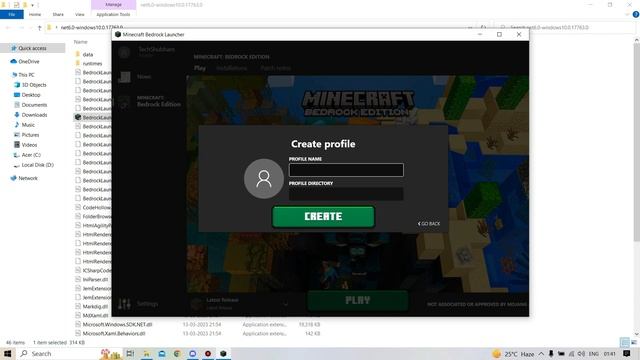Viewport: 640px width, 360px height.
Task: Switch to the Installations tab in launcher
Action: click(231, 68)
